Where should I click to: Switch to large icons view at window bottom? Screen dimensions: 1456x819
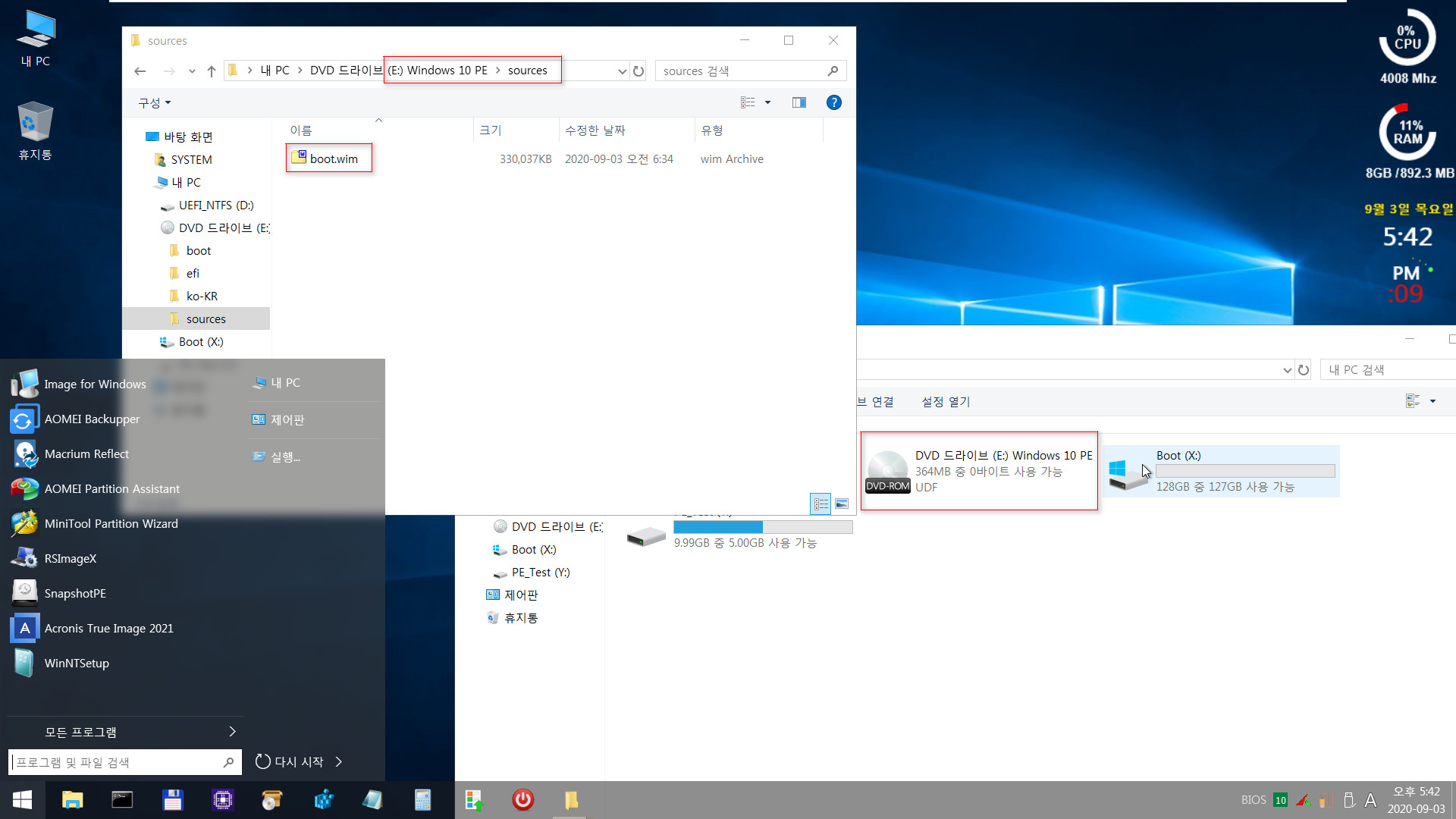(842, 504)
